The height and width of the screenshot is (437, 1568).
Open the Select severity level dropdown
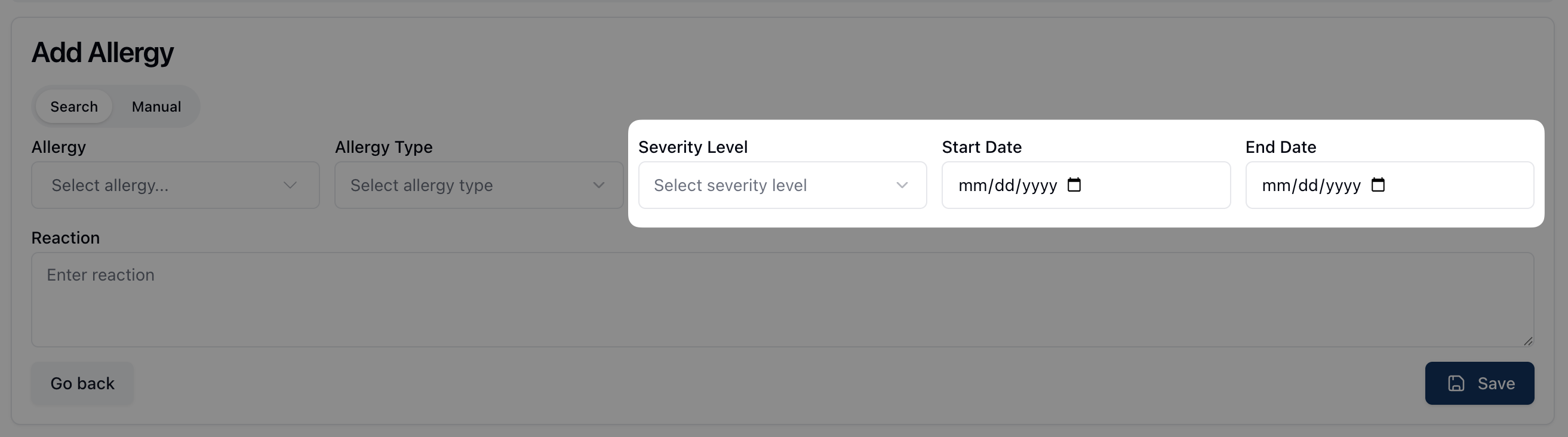(x=767, y=185)
